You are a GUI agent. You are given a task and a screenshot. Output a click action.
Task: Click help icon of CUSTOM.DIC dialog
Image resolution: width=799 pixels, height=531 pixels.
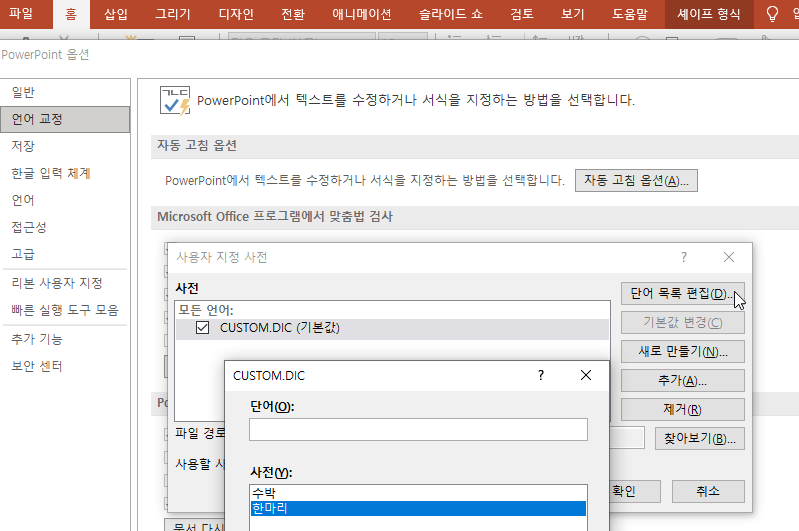(541, 376)
